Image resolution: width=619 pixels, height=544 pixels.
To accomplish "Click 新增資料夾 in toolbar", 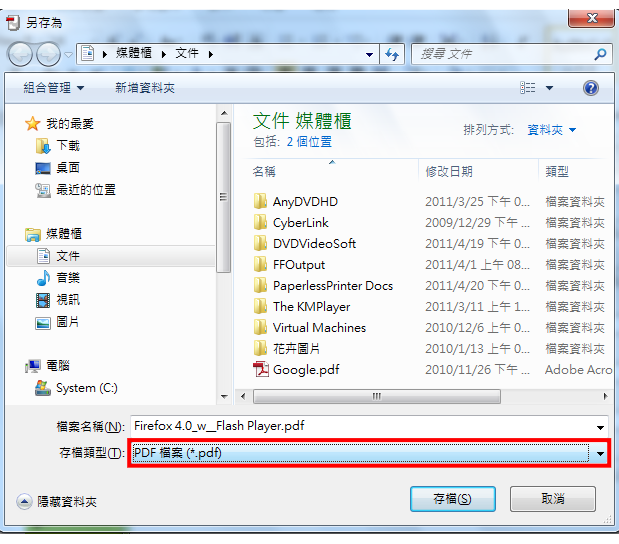I will (x=145, y=88).
